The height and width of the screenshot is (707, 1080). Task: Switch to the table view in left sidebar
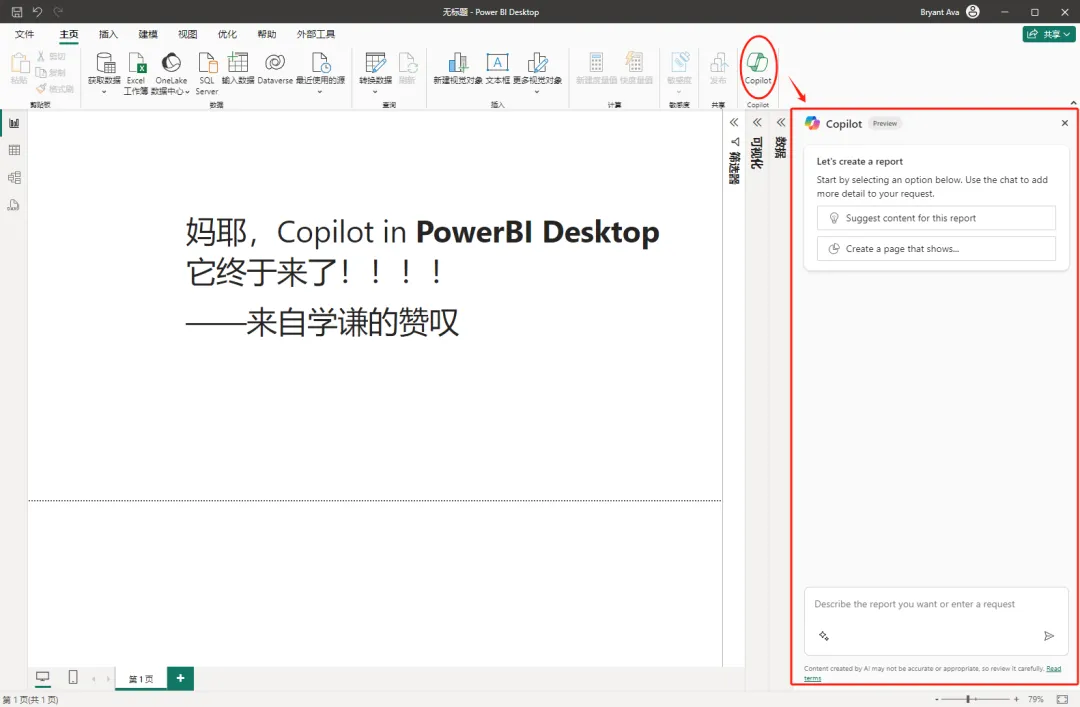coord(14,150)
